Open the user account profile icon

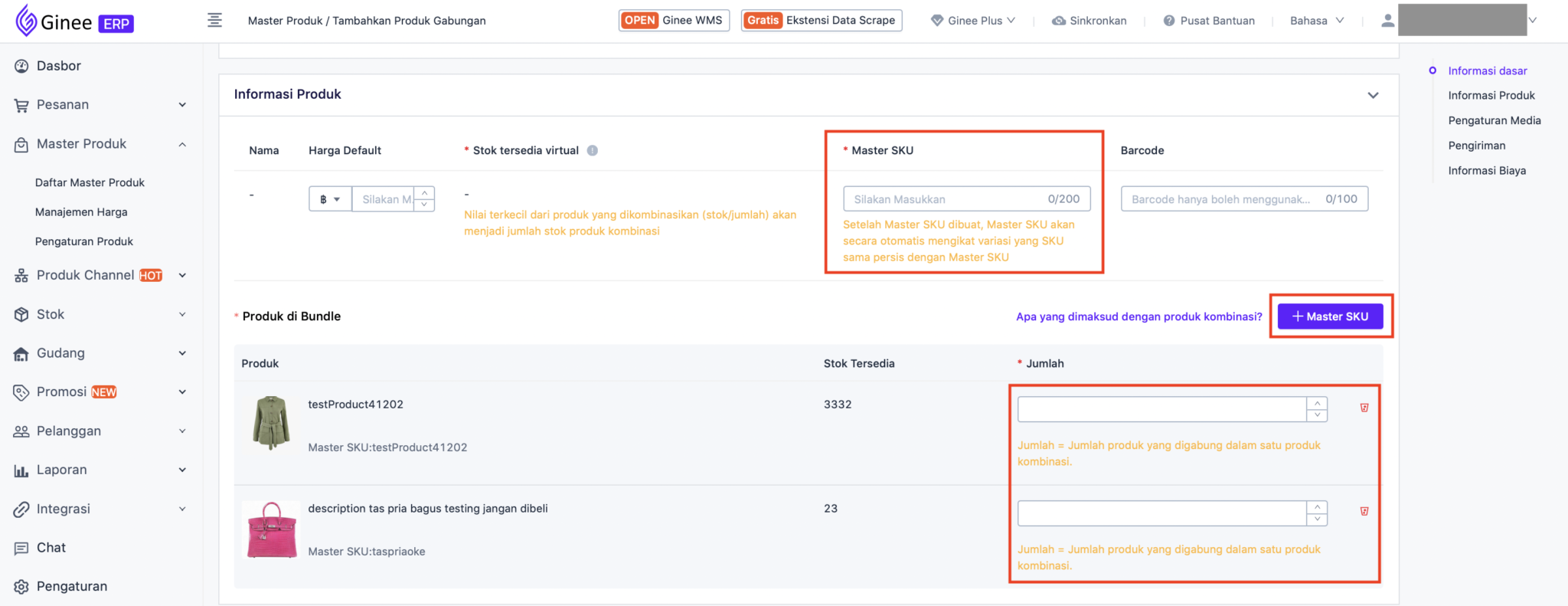(1387, 21)
